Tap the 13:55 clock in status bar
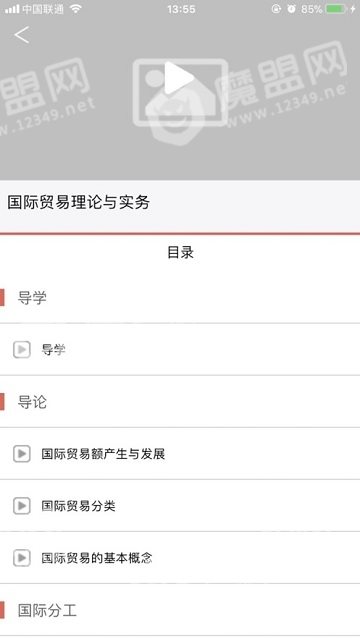 [181, 9]
